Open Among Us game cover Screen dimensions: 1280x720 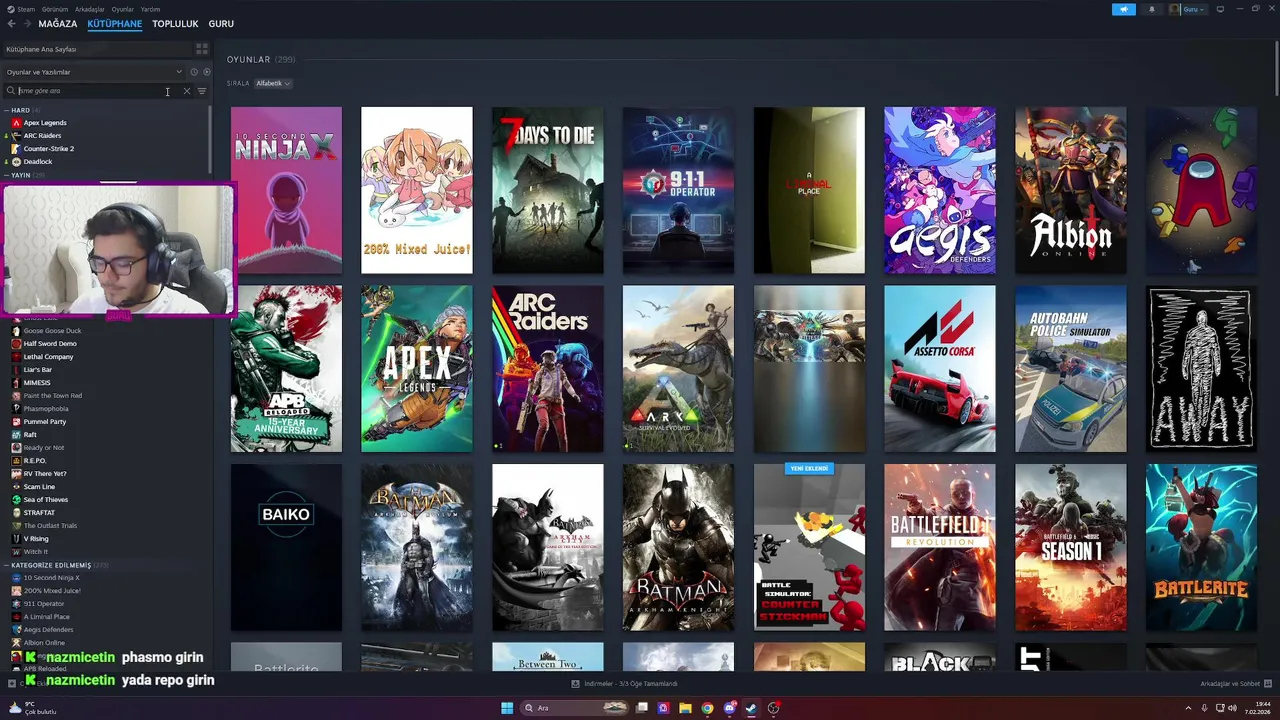point(1201,190)
